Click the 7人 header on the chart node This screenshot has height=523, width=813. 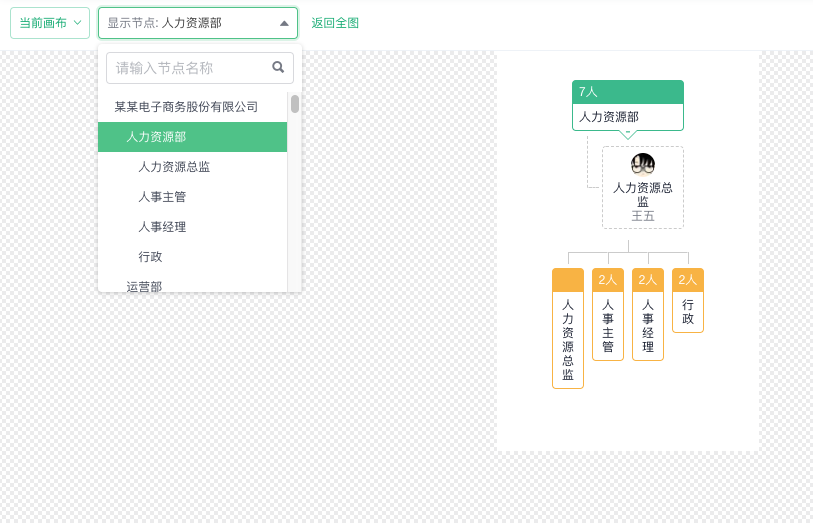628,92
